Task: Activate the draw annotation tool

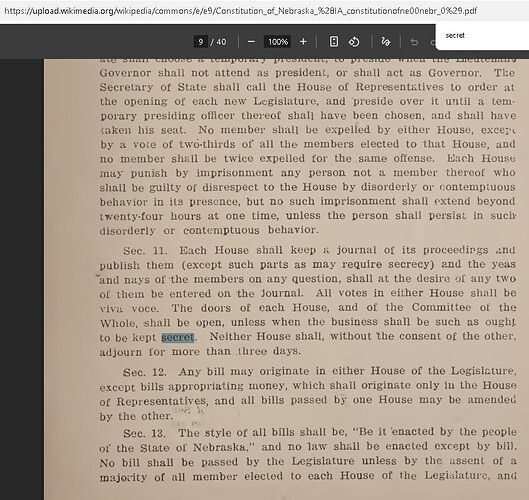Action: click(x=386, y=42)
